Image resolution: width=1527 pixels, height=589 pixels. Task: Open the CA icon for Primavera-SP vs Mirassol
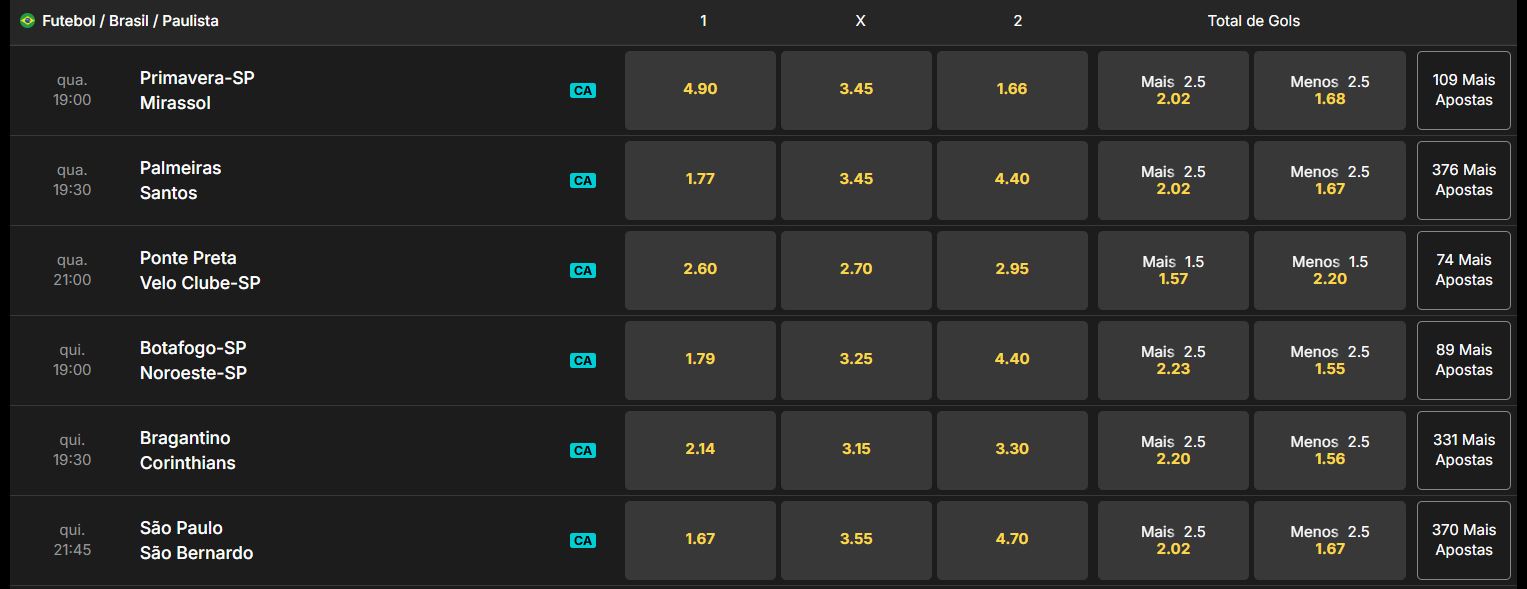(x=583, y=90)
